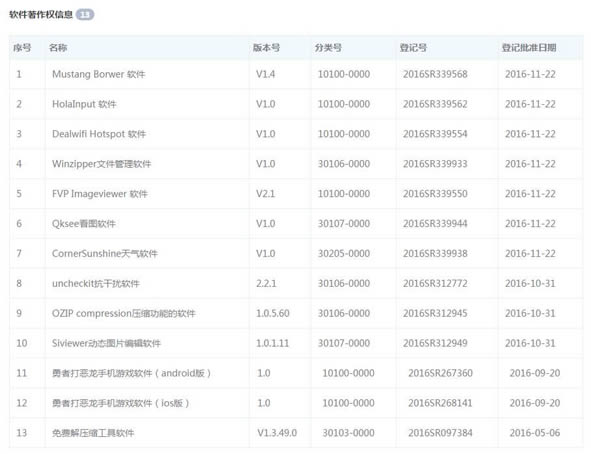591x454 pixels.
Task: Click the Winzipper file management software name
Action: coord(101,164)
